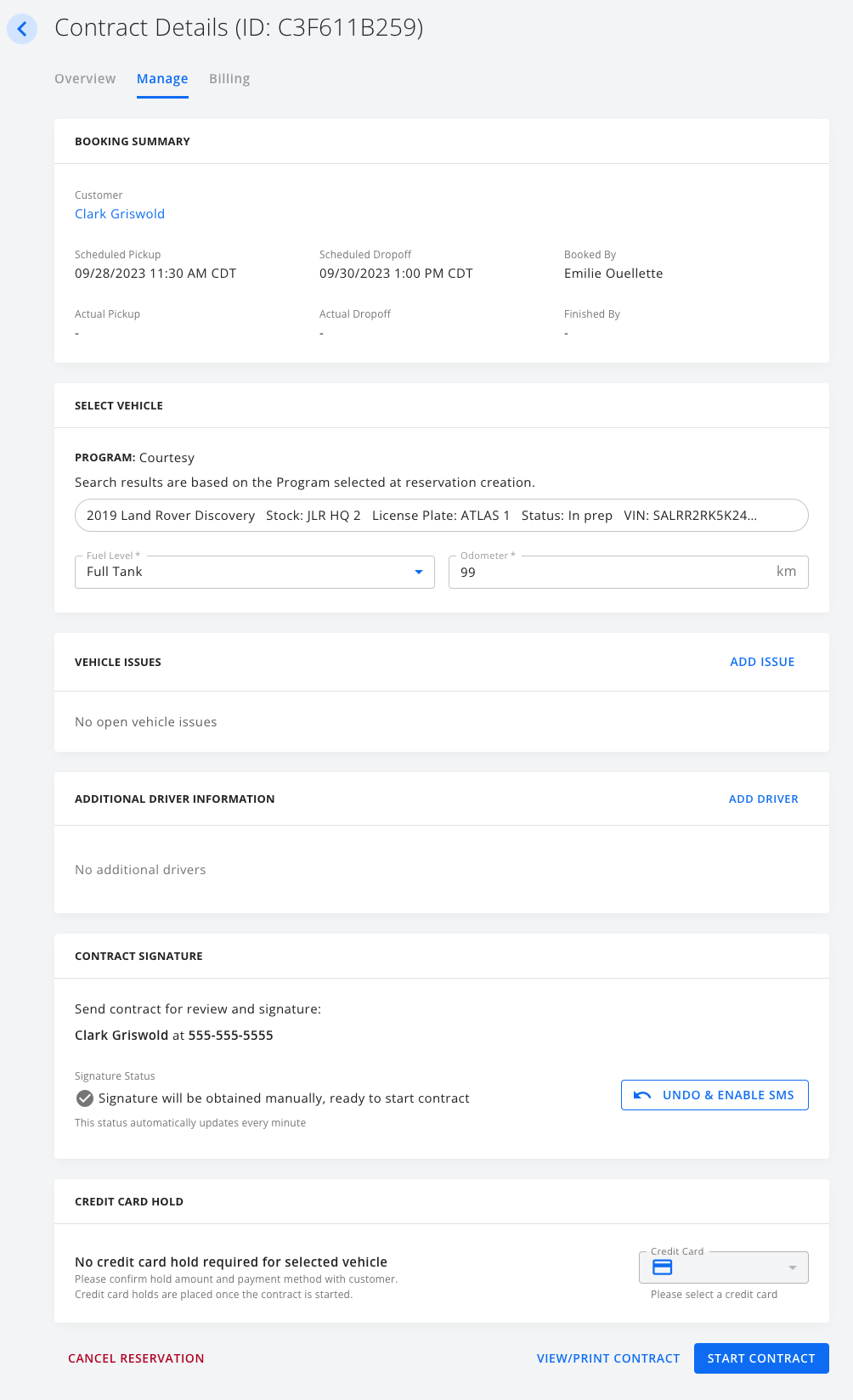Click ADD DRIVER button
Image resolution: width=853 pixels, height=1400 pixels.
click(x=764, y=799)
